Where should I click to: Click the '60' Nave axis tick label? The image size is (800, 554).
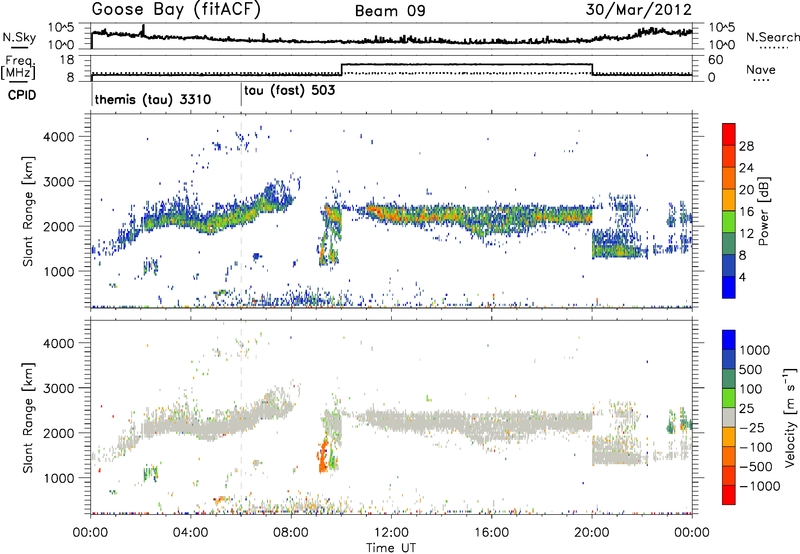pyautogui.click(x=715, y=60)
